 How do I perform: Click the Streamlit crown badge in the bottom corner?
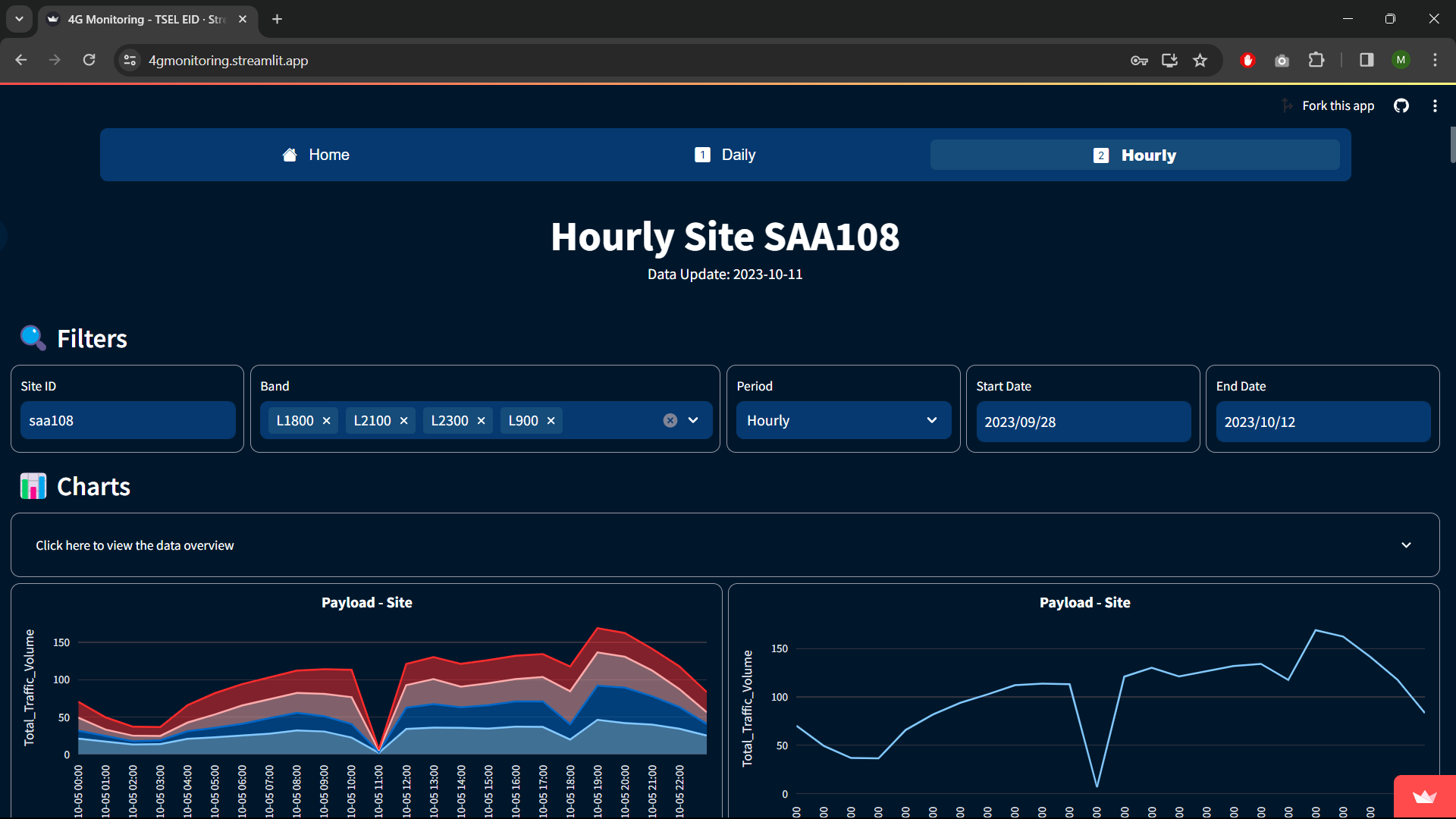pyautogui.click(x=1424, y=796)
